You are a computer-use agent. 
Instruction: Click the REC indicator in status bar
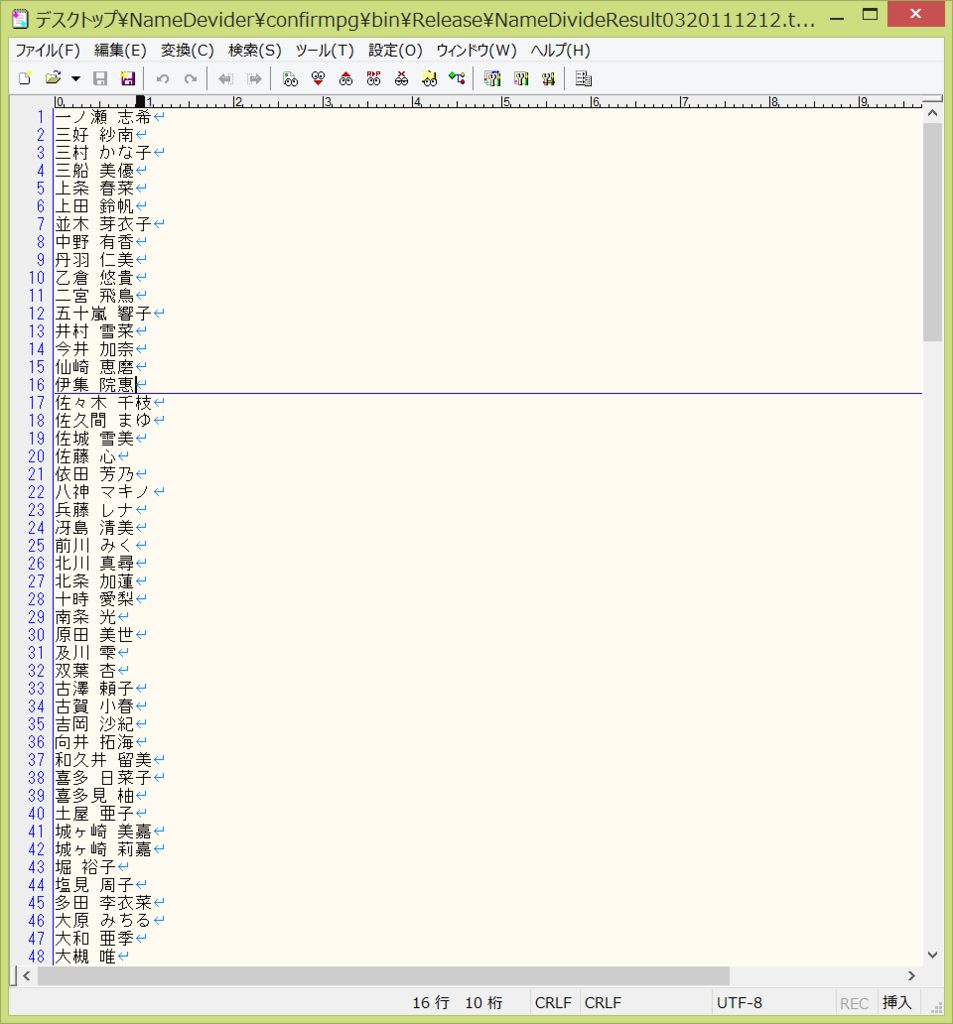click(x=854, y=1003)
